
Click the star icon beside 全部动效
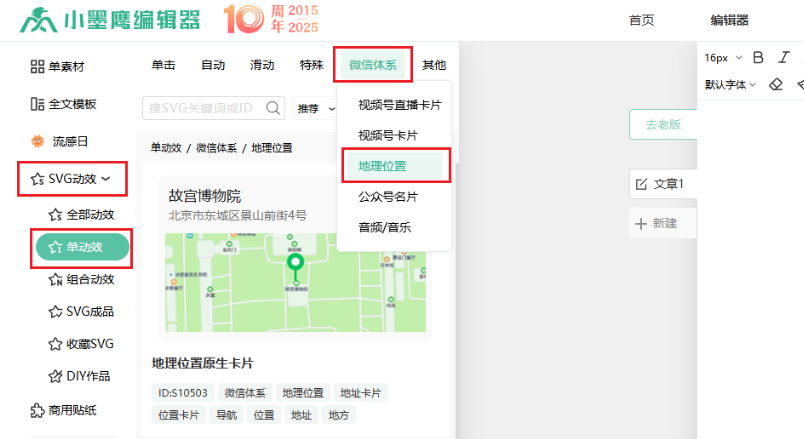(x=55, y=214)
